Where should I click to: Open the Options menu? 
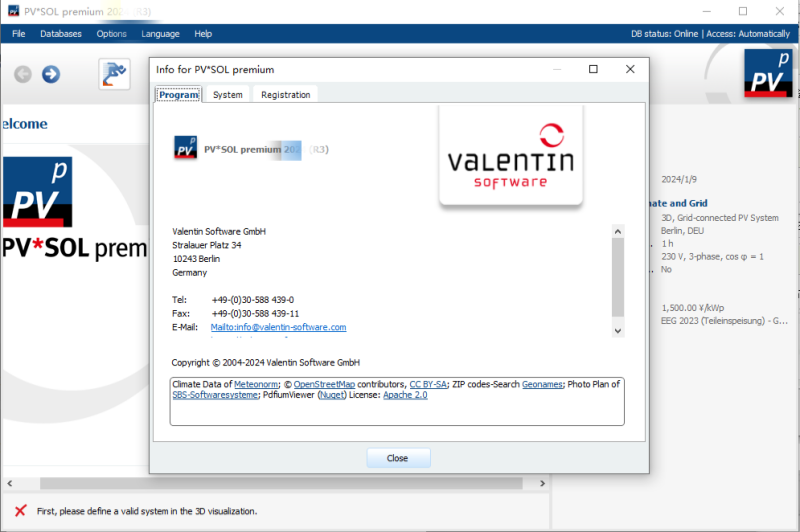click(112, 33)
